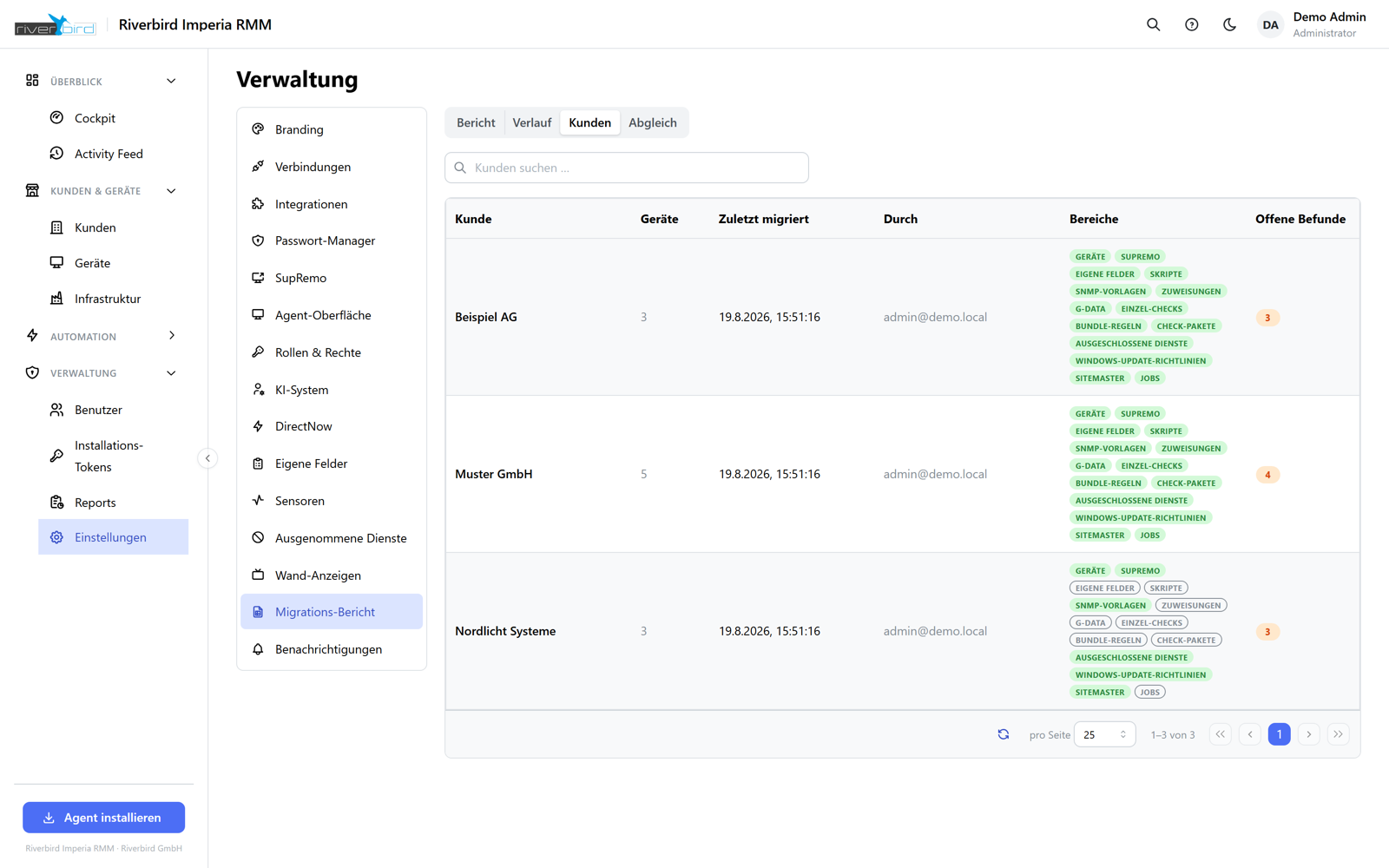
Task: Collapse the Verwaltung sidebar section
Action: pos(103,373)
